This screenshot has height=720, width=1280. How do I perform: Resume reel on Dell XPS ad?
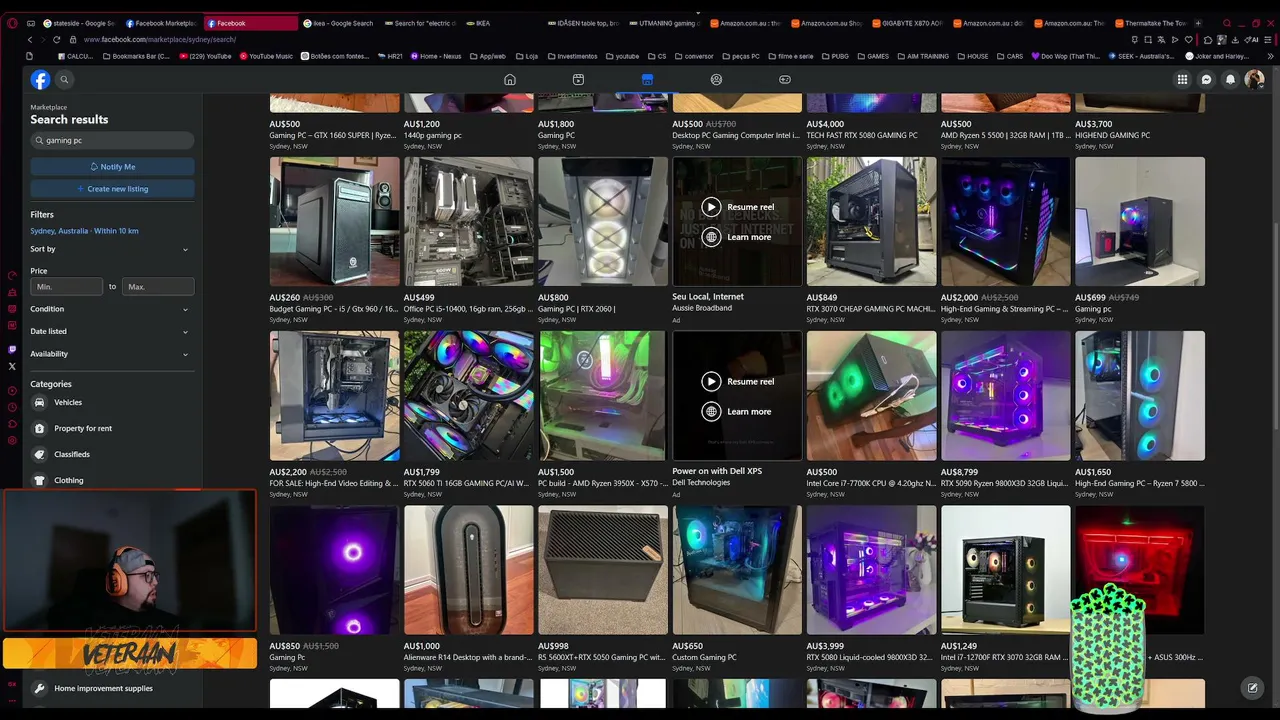click(x=739, y=381)
